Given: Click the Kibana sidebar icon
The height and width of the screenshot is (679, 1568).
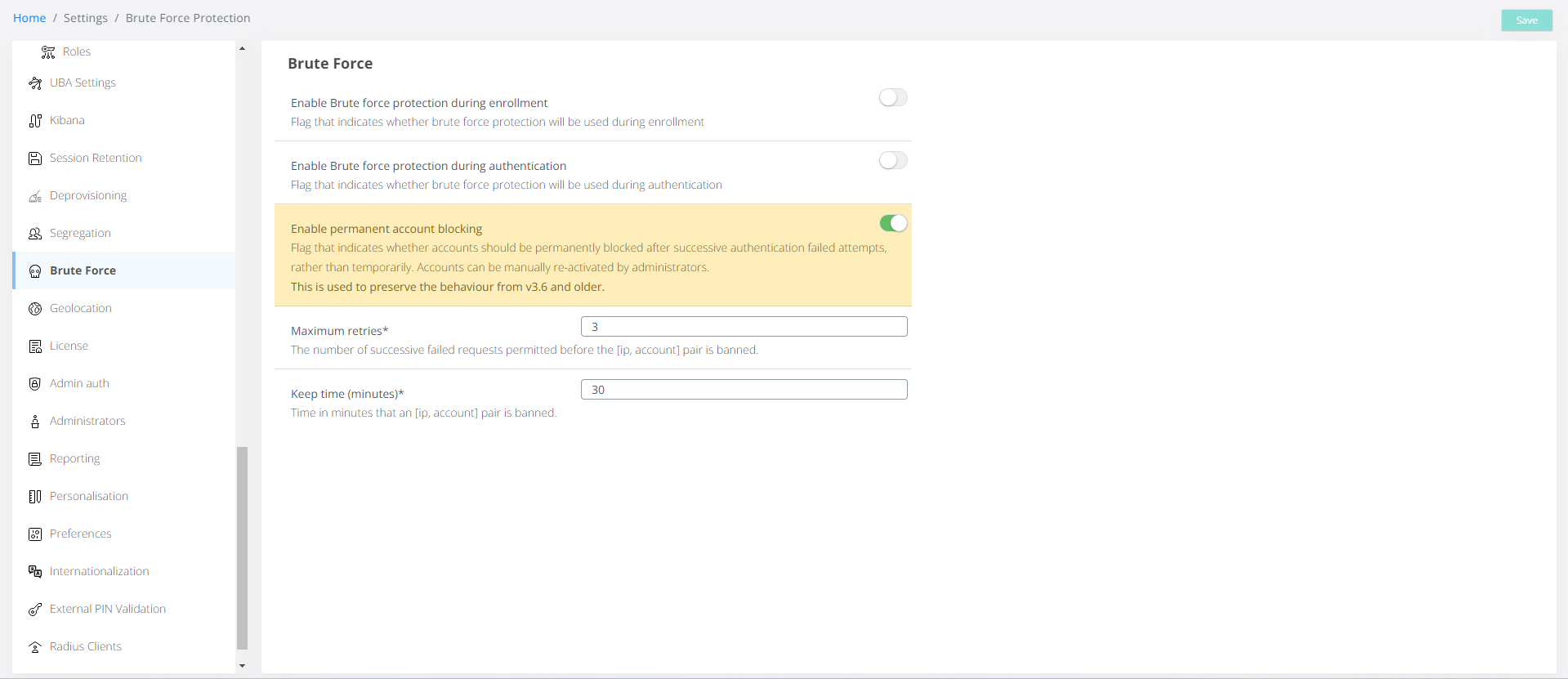Looking at the screenshot, I should (x=35, y=121).
